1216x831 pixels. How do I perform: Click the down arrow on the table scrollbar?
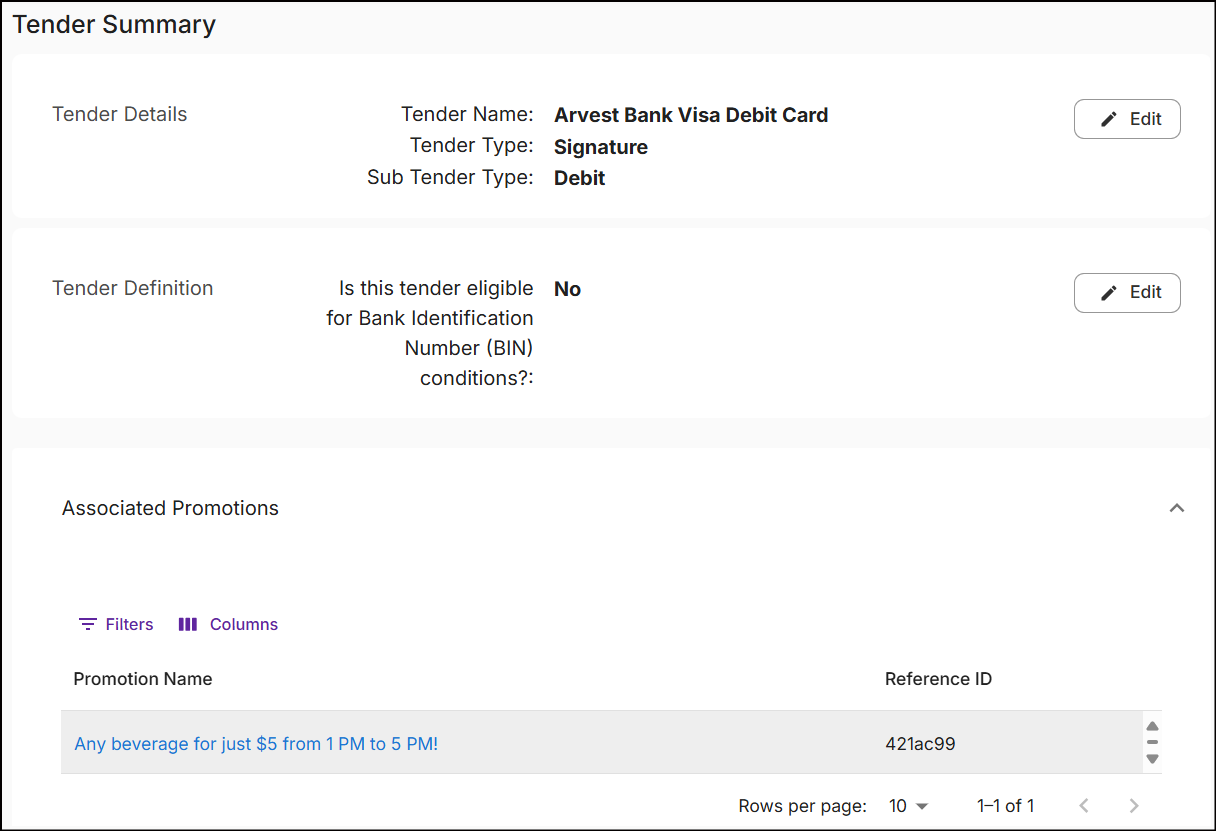tap(1152, 759)
